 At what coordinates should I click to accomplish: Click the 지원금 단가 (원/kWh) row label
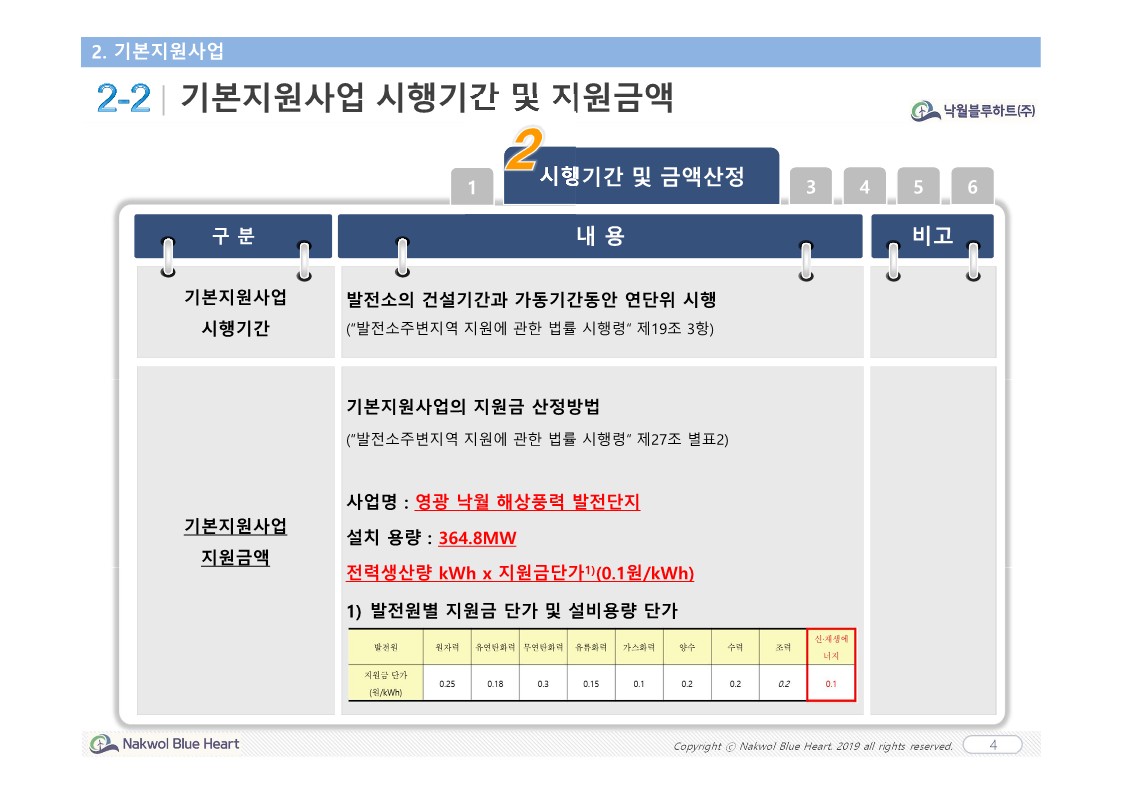click(x=386, y=683)
